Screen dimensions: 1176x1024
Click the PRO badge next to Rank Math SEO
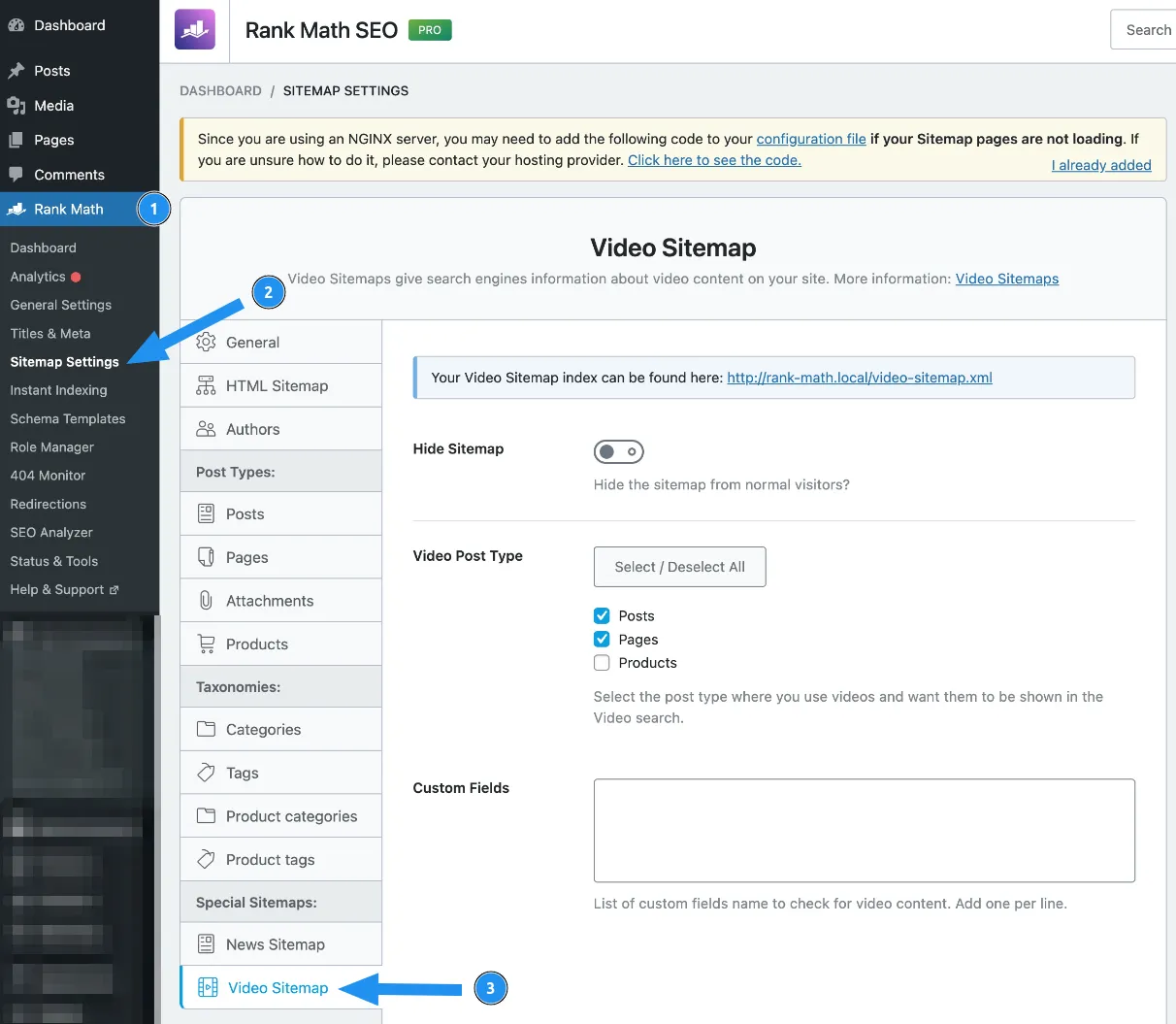click(x=430, y=30)
